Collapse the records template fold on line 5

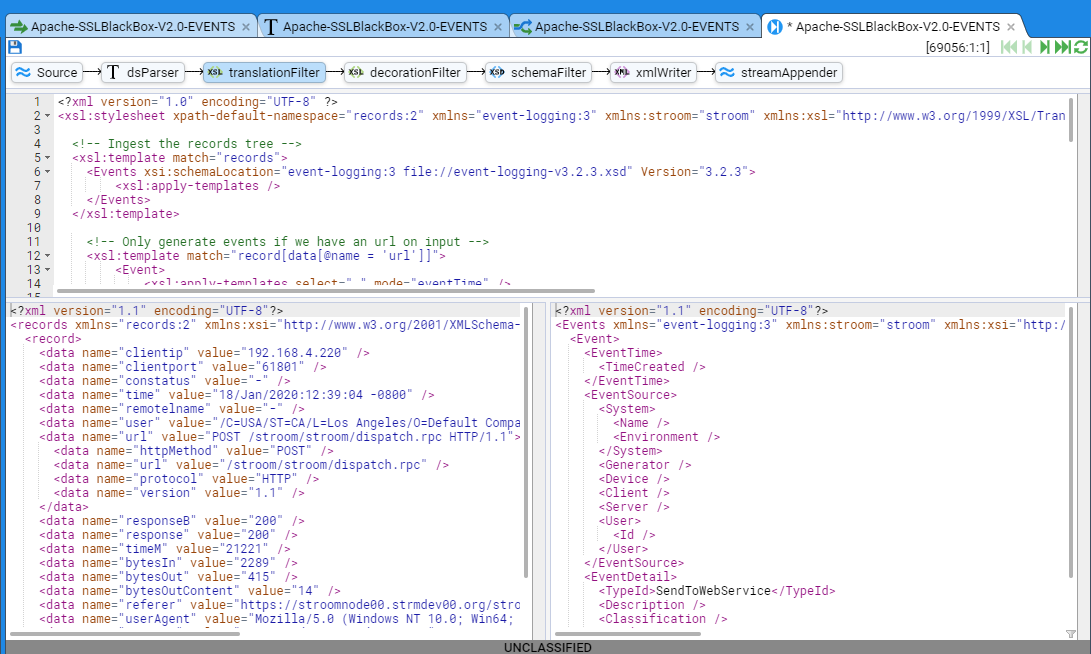point(48,158)
